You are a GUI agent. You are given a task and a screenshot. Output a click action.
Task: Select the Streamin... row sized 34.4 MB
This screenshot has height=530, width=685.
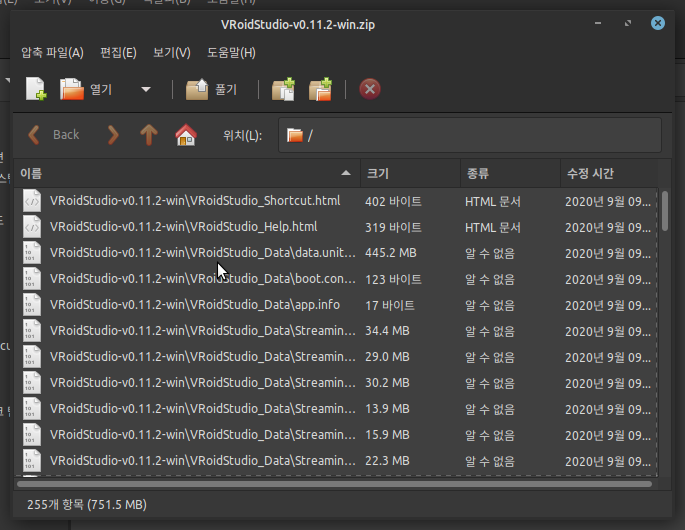[x=336, y=331]
